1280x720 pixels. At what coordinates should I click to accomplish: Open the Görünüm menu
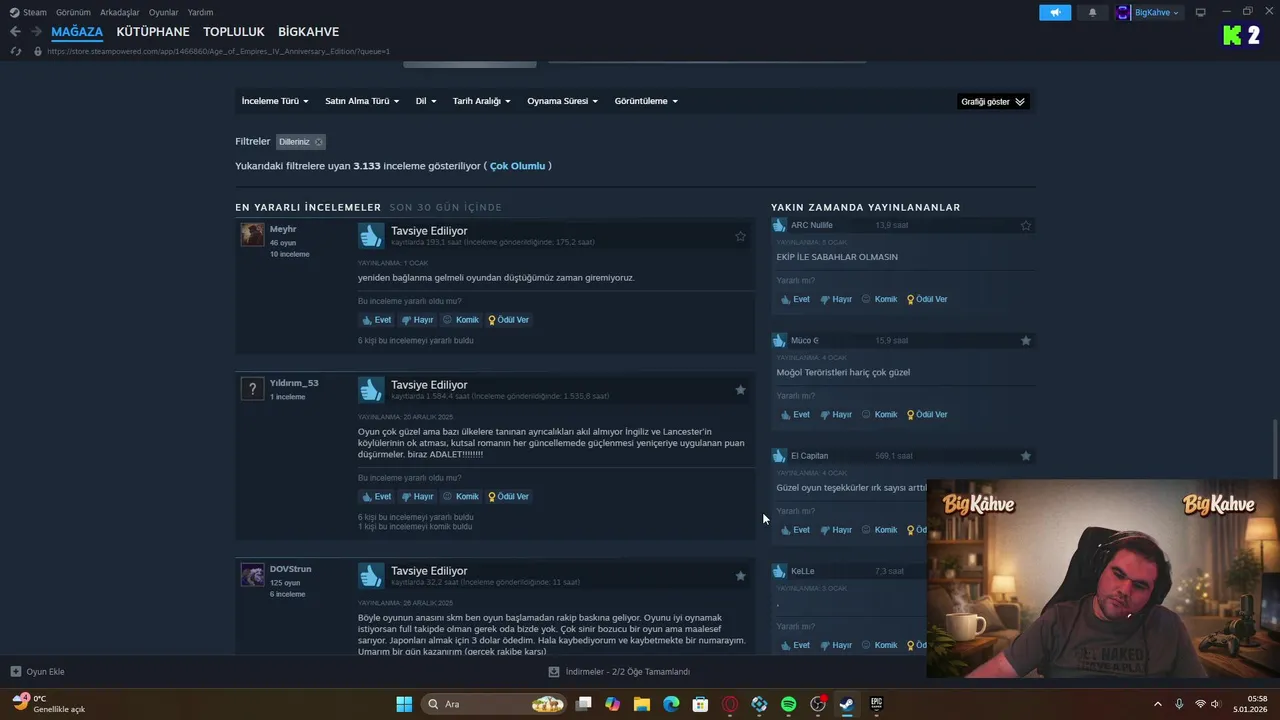pos(73,13)
